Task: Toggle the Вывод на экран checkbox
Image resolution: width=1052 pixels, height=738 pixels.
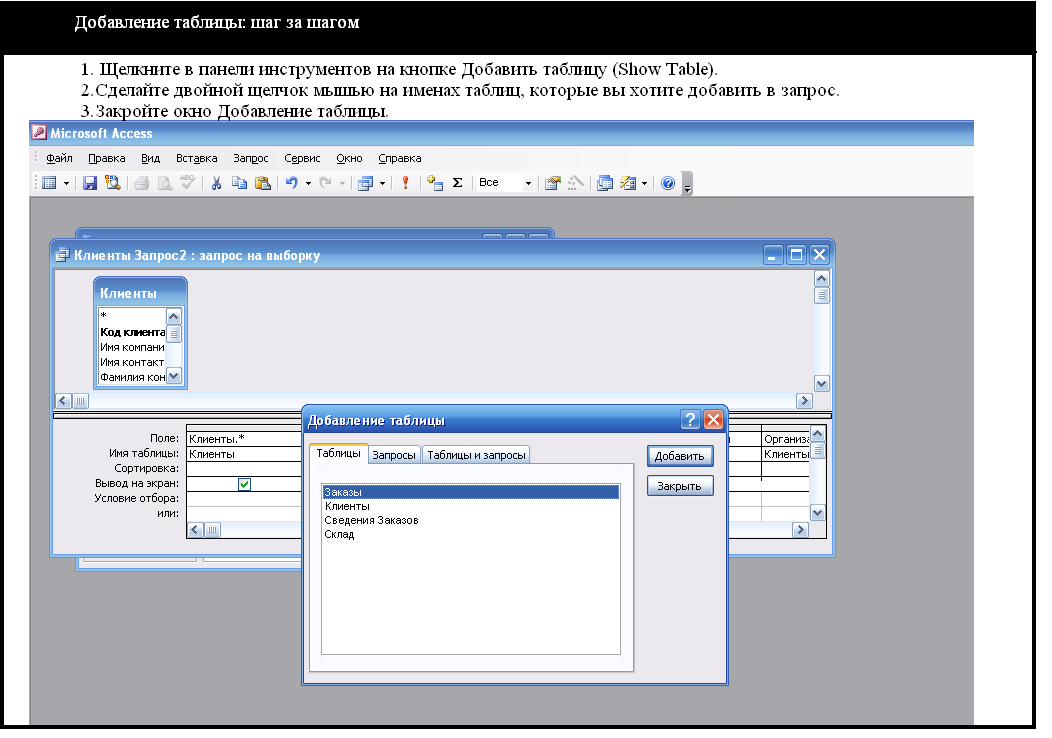Action: point(244,484)
